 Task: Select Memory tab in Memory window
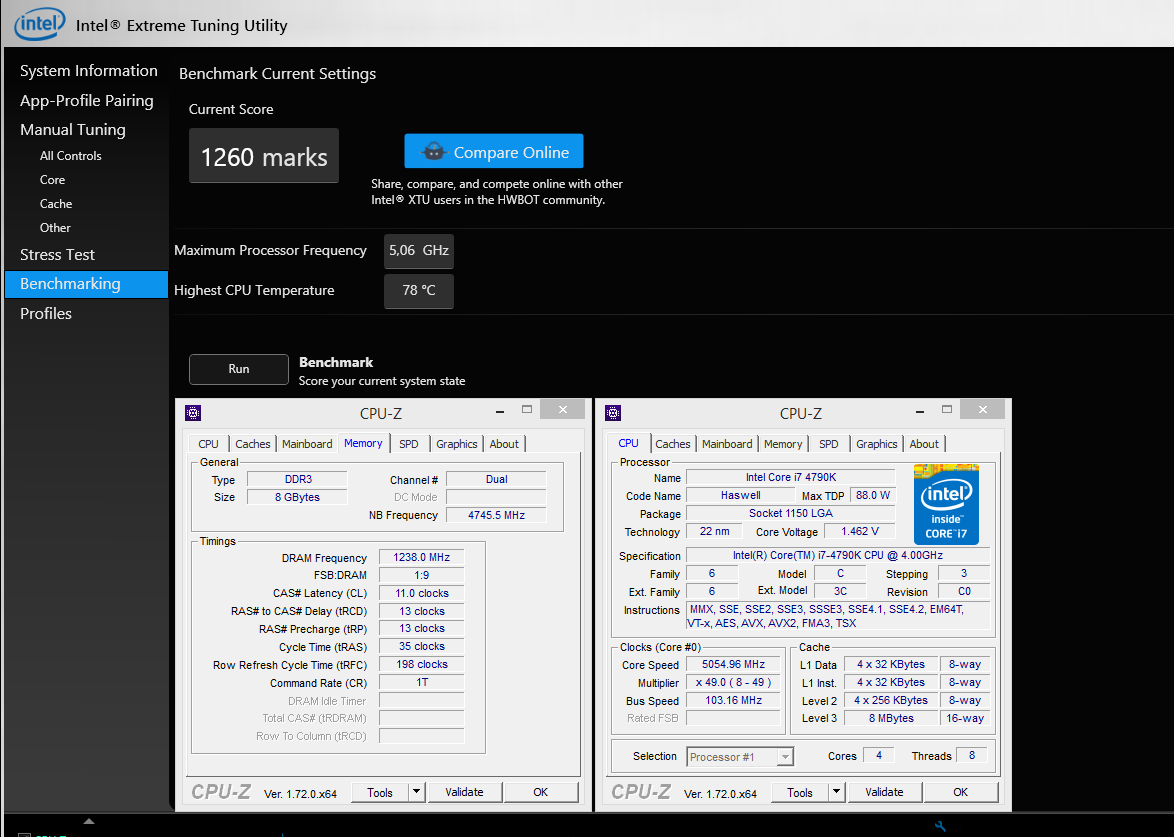coord(363,443)
